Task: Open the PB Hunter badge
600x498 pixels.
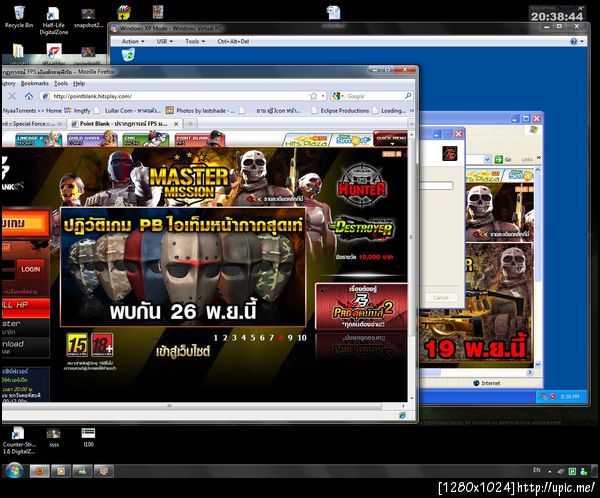Action: coord(362,186)
